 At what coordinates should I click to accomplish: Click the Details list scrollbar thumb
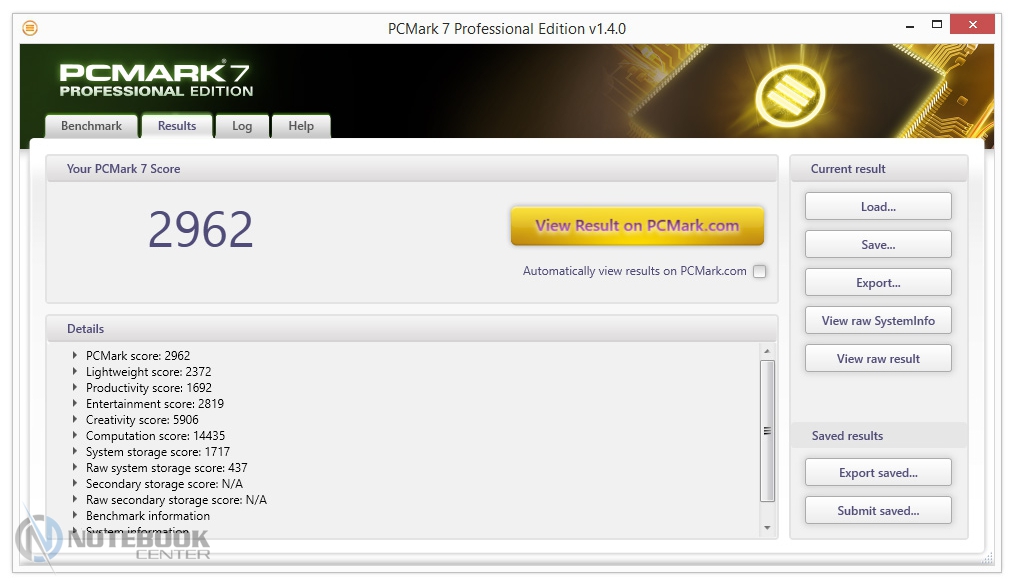tap(767, 430)
